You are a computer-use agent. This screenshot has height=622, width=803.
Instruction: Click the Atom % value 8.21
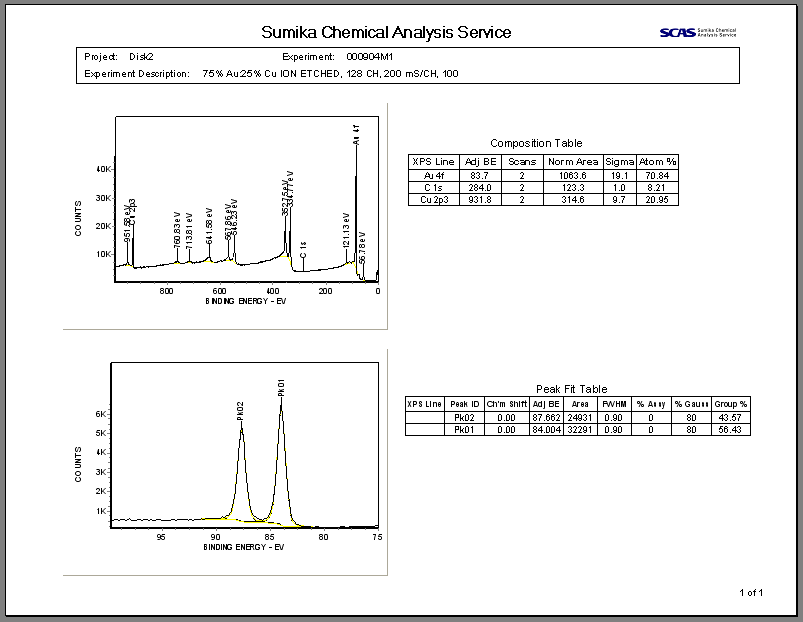656,188
